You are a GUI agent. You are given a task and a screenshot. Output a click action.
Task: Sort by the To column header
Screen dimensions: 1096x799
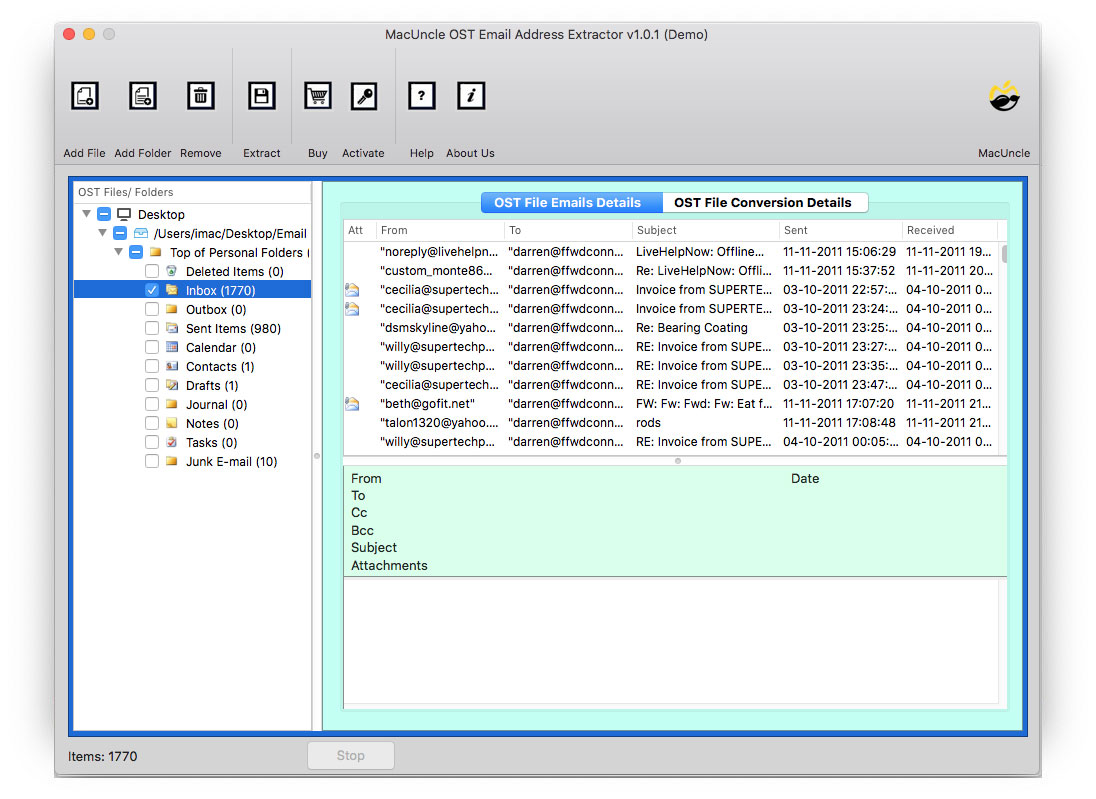click(568, 230)
